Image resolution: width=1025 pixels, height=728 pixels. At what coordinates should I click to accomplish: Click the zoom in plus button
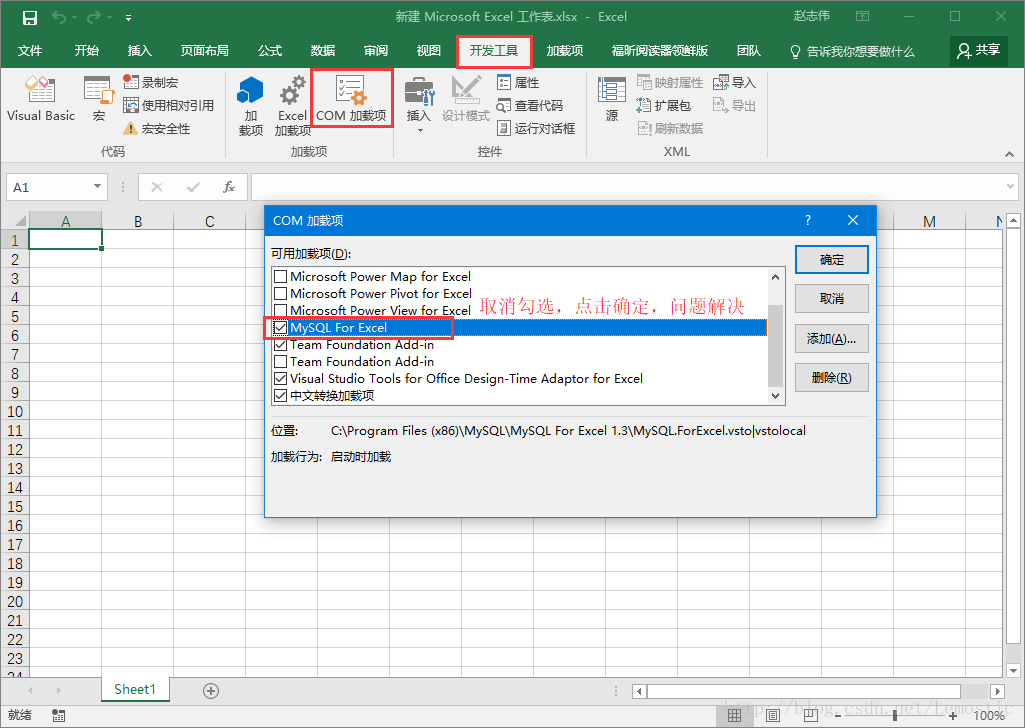[x=953, y=716]
